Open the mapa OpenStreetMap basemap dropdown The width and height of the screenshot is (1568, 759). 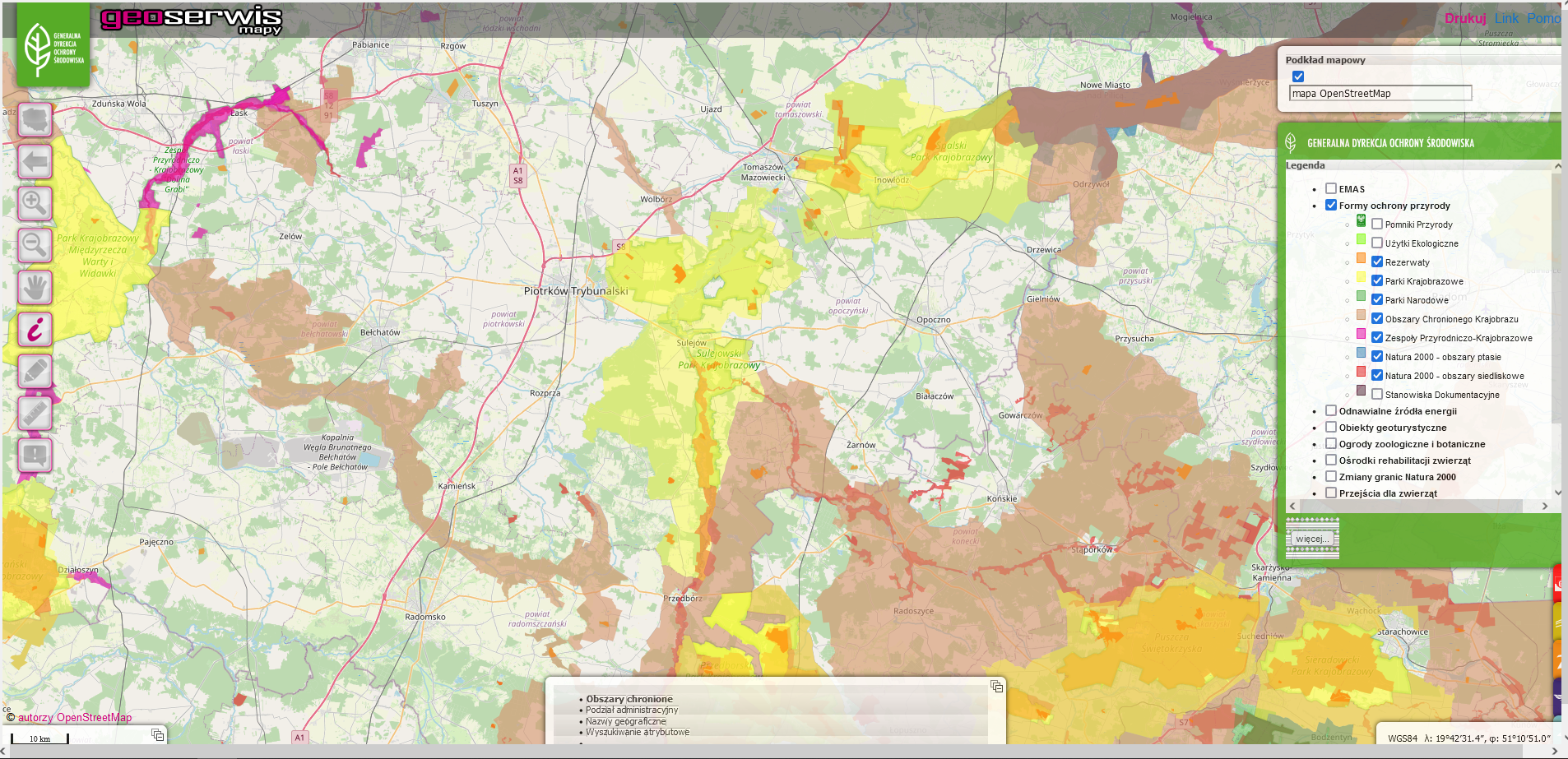[x=1380, y=94]
